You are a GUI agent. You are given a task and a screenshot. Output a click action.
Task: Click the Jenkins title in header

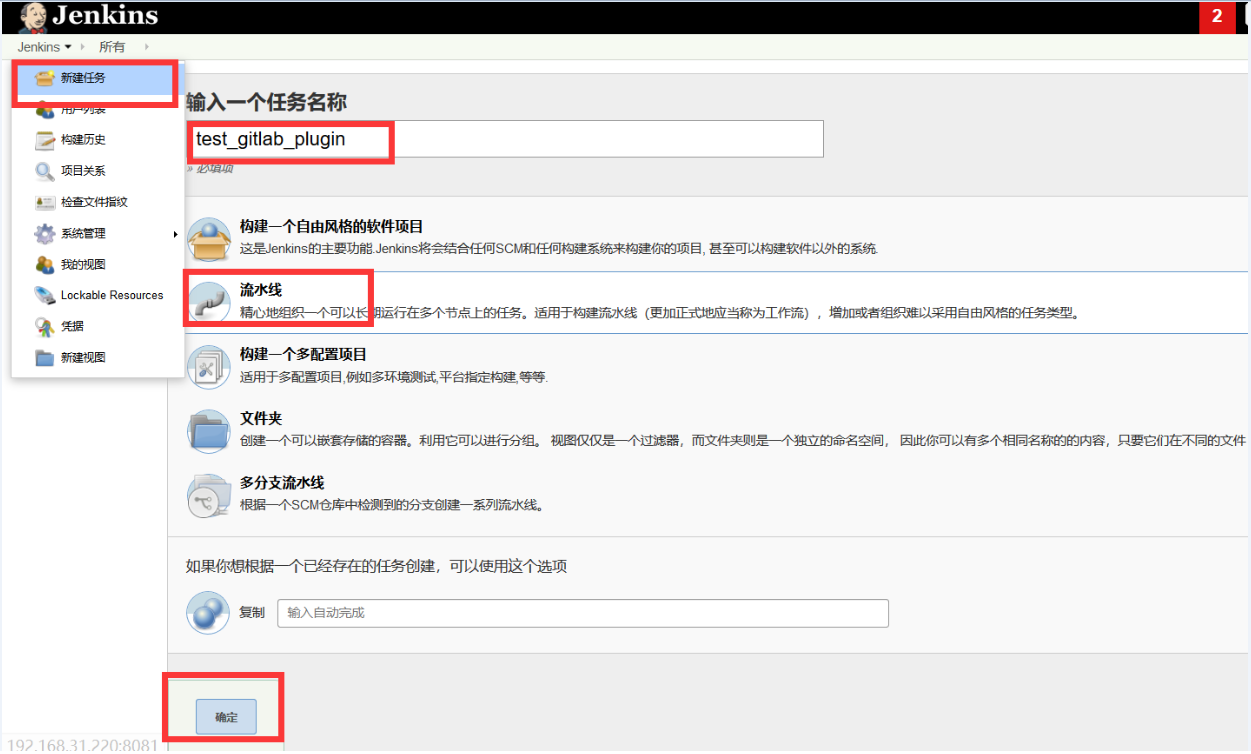(x=105, y=16)
